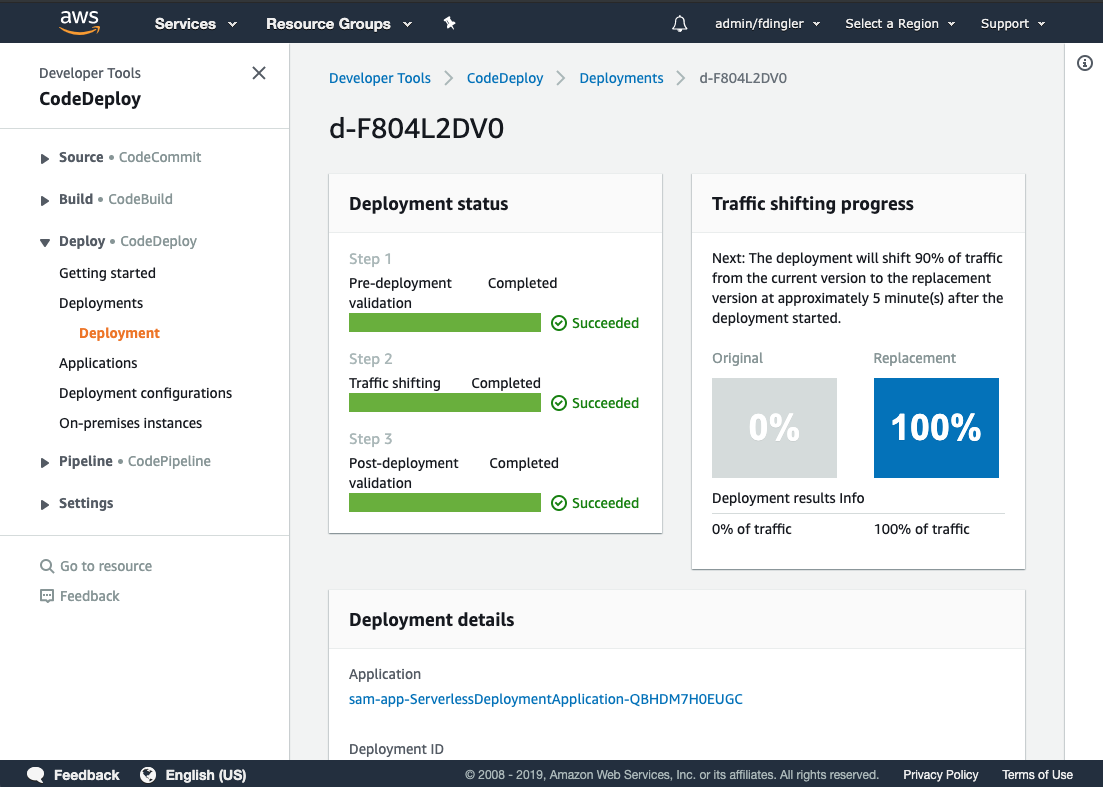The image size is (1103, 787).
Task: Click the Feedback comment icon in sidebar
Action: pos(47,596)
